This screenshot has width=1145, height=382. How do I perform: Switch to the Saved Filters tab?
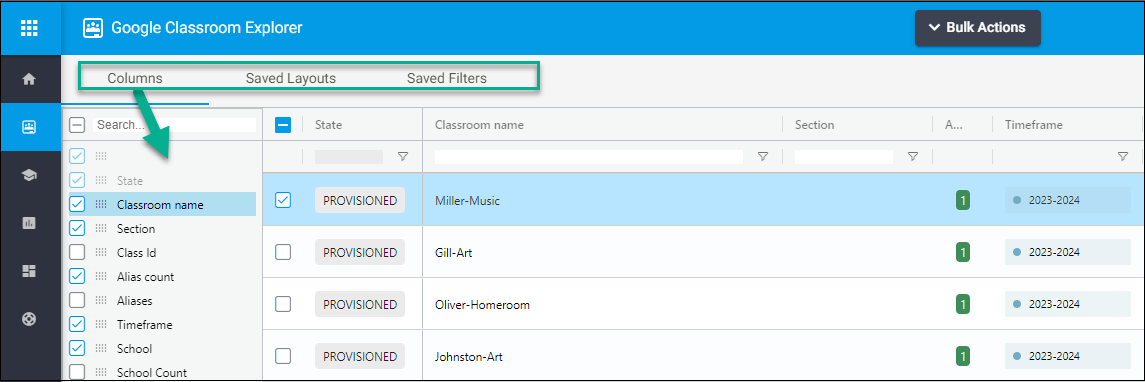pyautogui.click(x=447, y=78)
